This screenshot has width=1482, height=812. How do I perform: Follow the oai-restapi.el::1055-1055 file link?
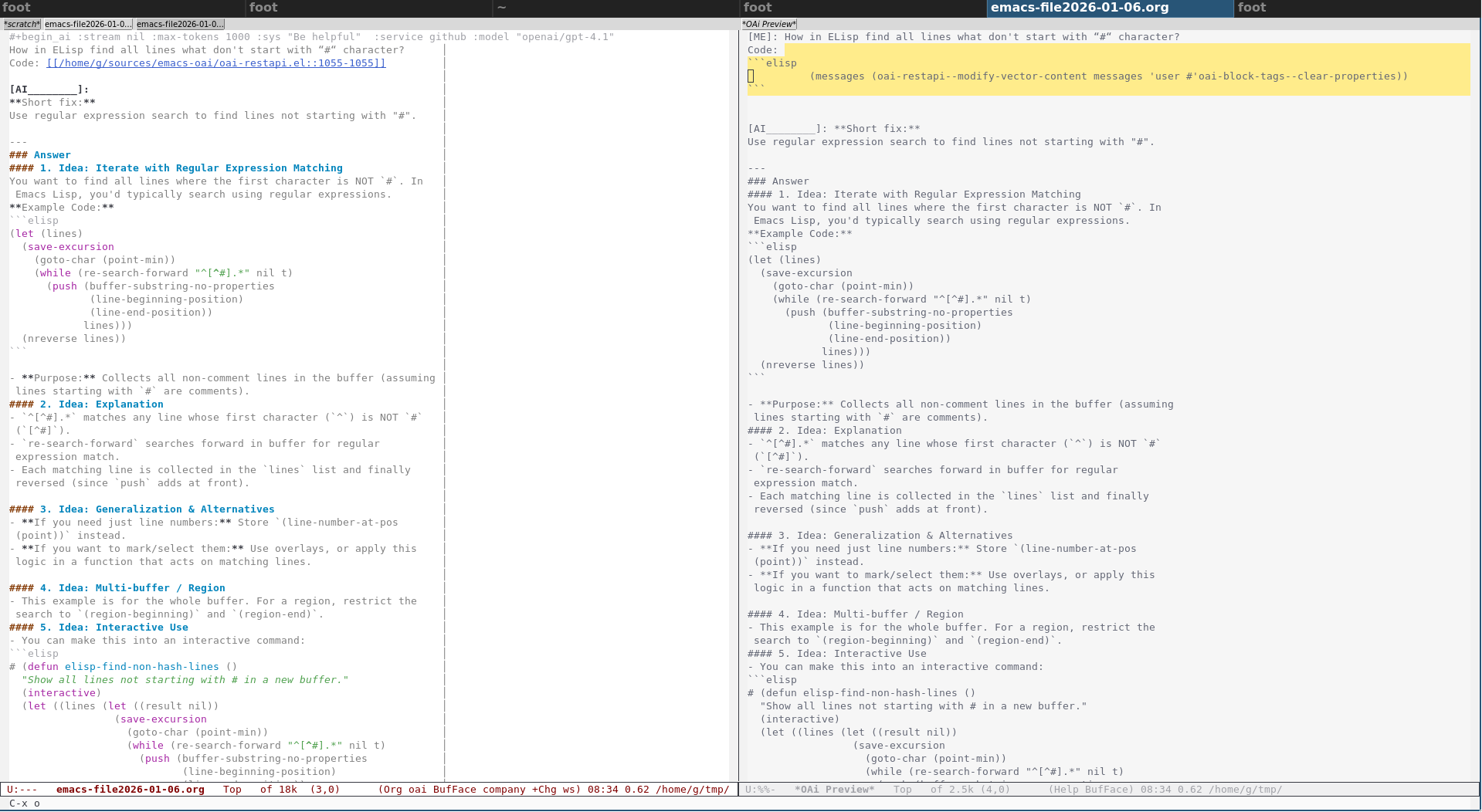(216, 63)
